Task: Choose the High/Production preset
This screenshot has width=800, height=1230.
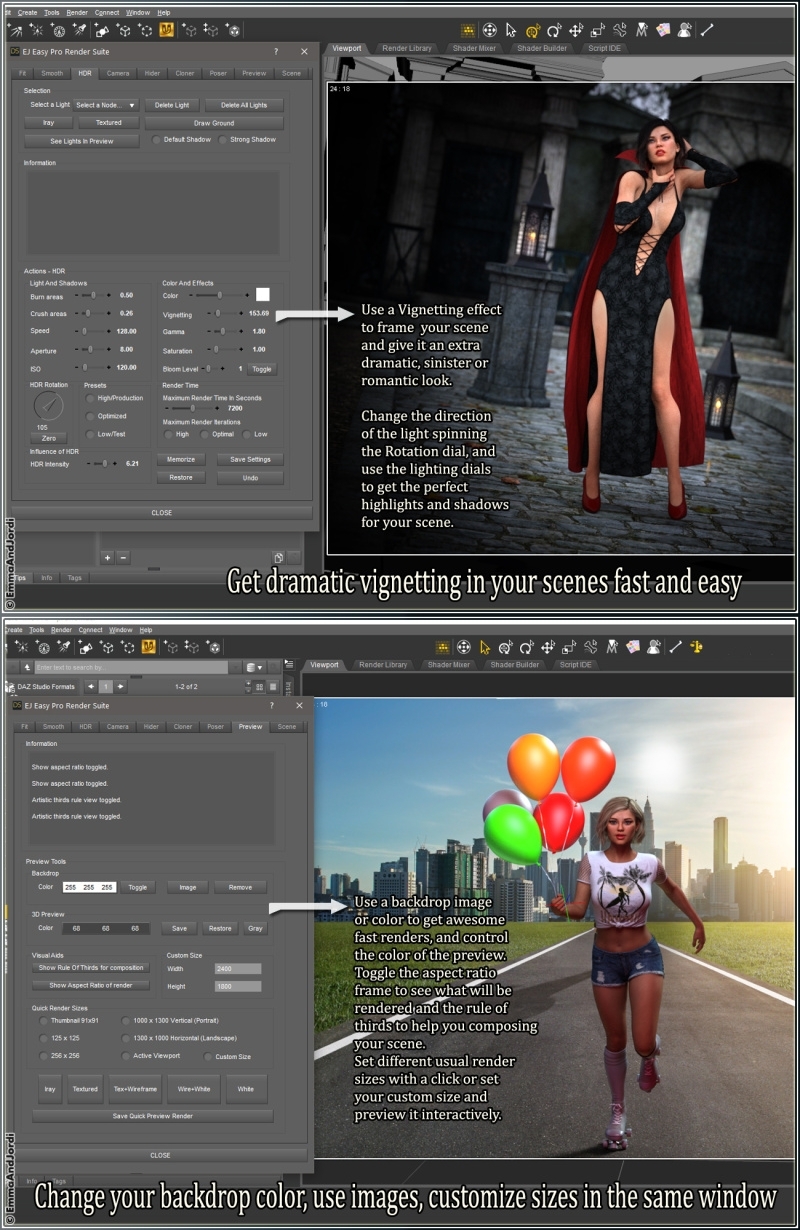Action: (91, 398)
